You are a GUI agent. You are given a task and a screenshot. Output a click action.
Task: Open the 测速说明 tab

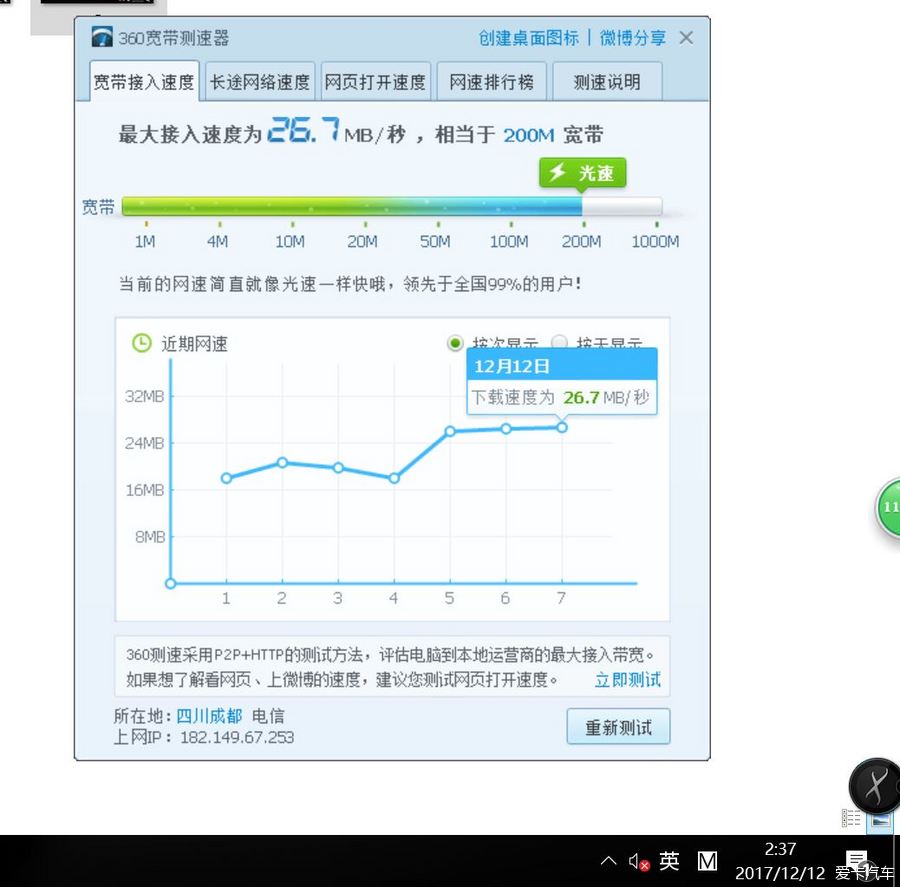click(607, 82)
